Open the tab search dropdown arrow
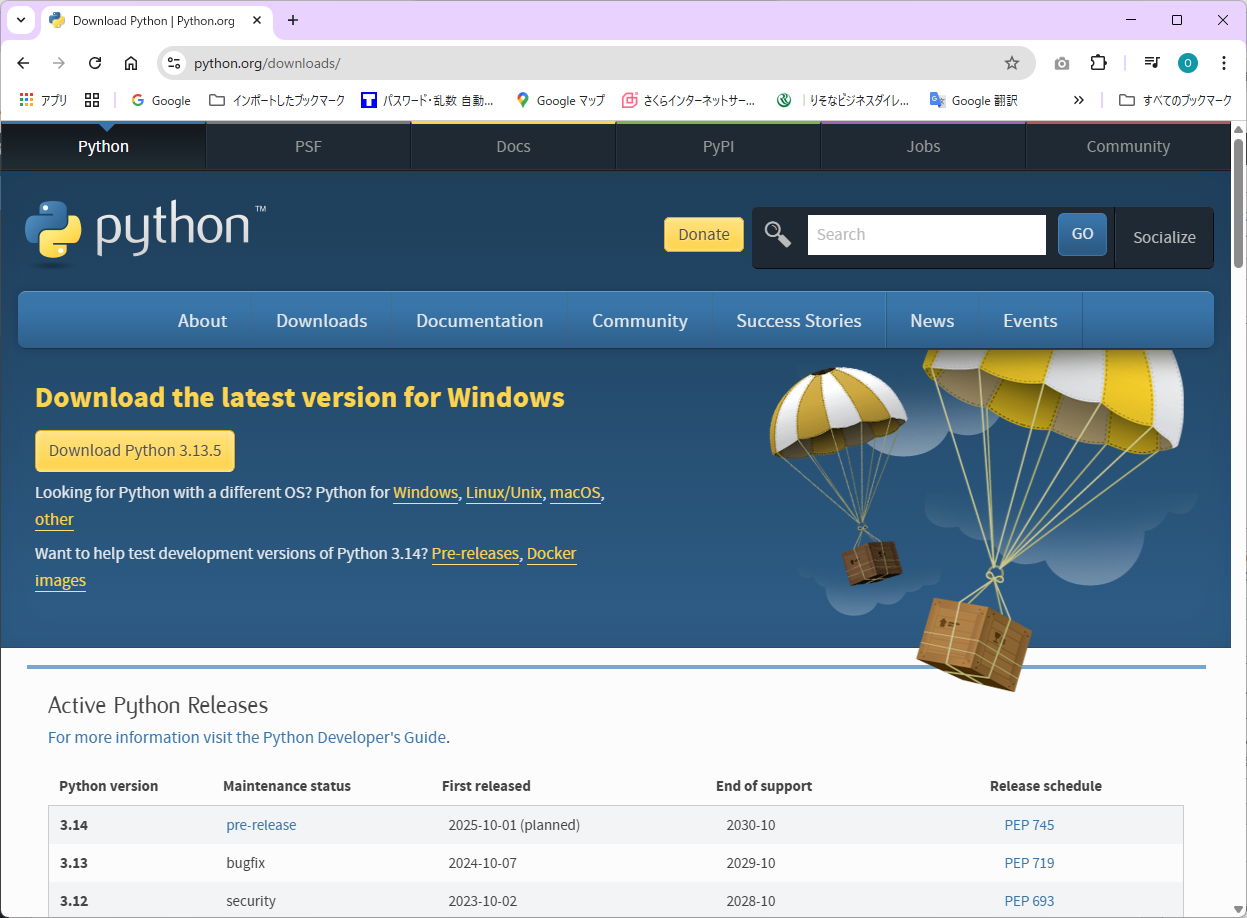1247x918 pixels. point(20,20)
